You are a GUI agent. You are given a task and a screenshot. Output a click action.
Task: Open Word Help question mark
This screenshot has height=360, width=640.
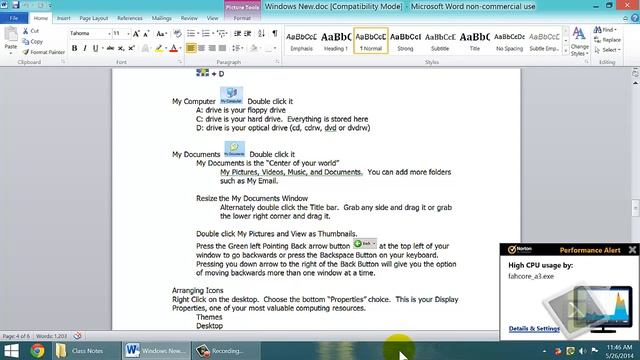(635, 18)
